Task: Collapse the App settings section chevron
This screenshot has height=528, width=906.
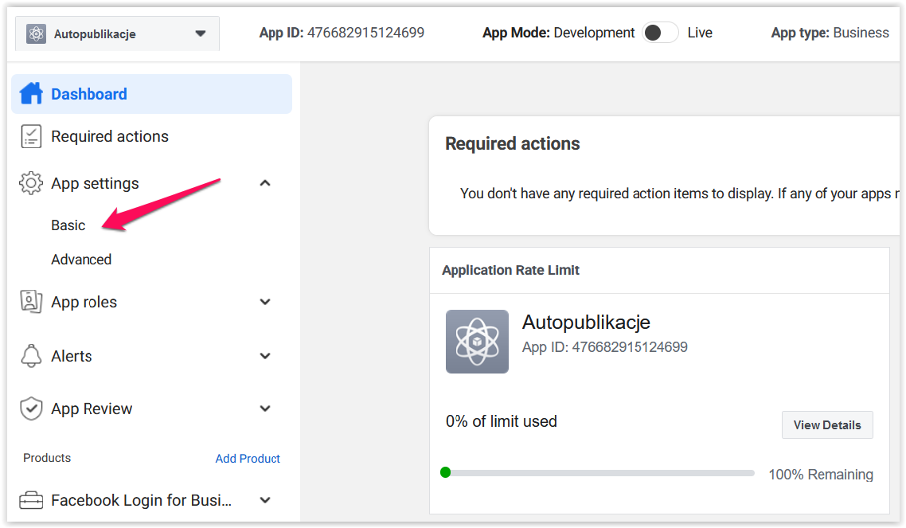Action: (265, 183)
